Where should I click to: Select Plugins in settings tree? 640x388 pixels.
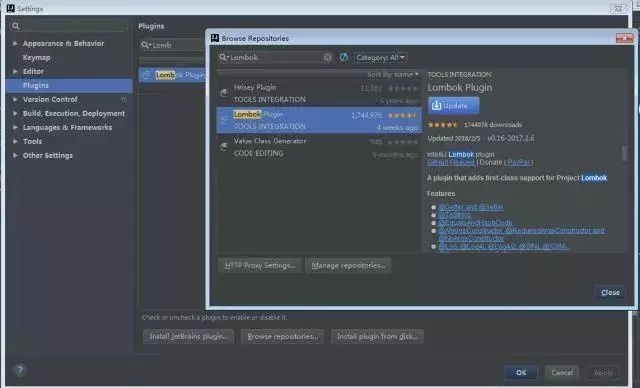coord(69,85)
